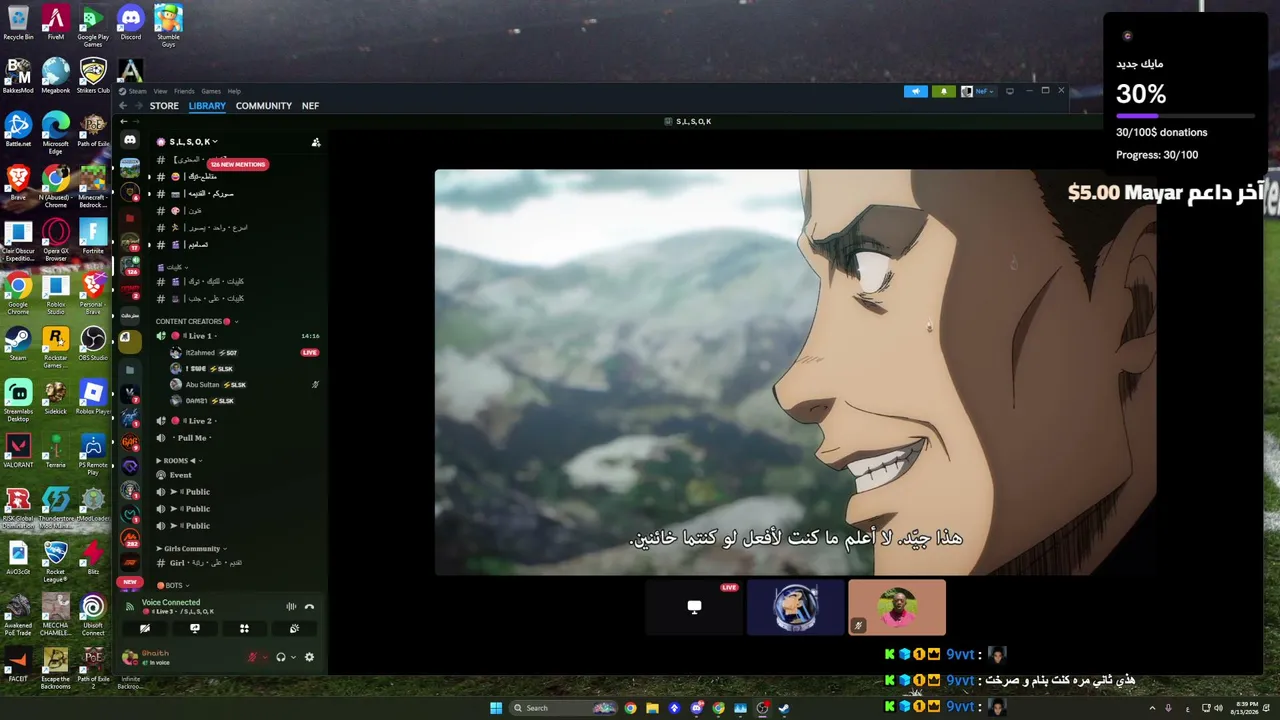Switch to the LIBRARY tab
The height and width of the screenshot is (720, 1280).
tap(207, 106)
